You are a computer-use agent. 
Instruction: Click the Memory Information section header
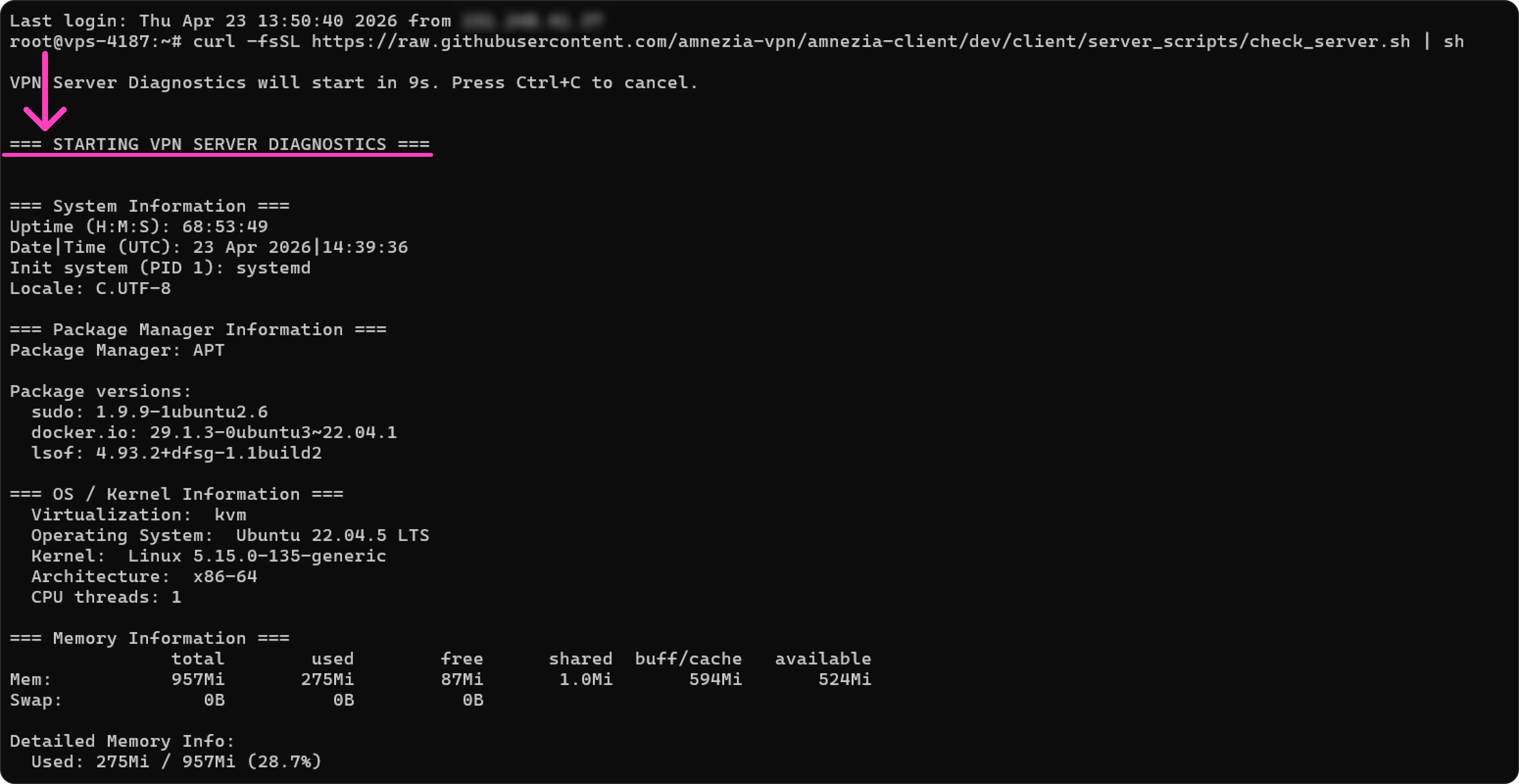pos(149,638)
